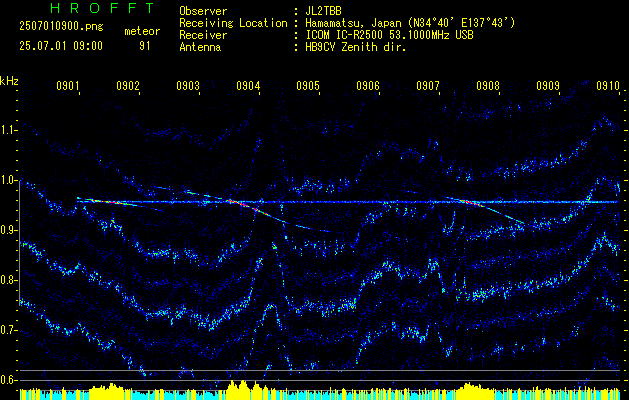Click the Receiving Location label
Screen dimensions: 629x400
233,23
